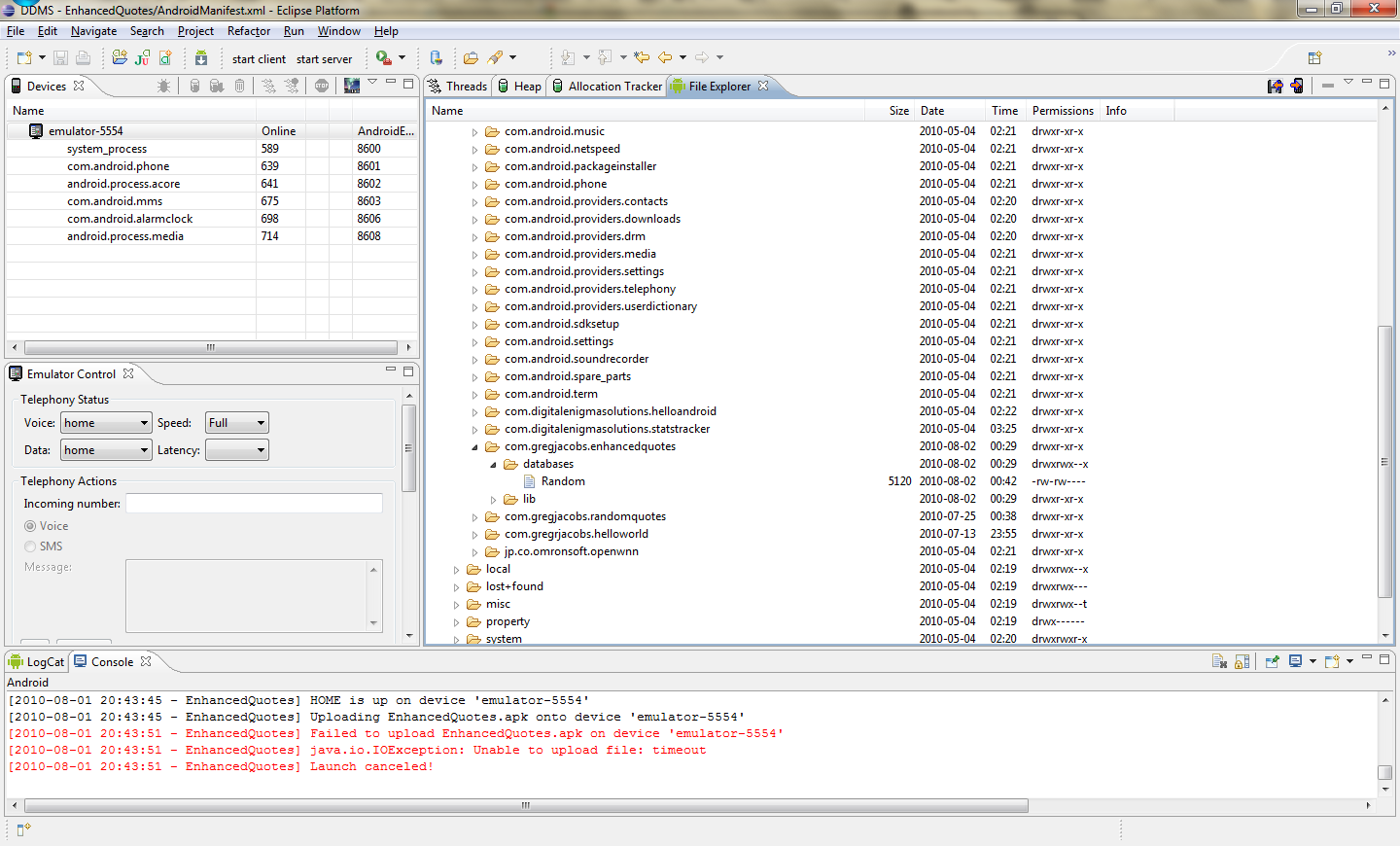The height and width of the screenshot is (846, 1400).
Task: Click the Screen Capture icon in Devices
Action: coord(351,87)
